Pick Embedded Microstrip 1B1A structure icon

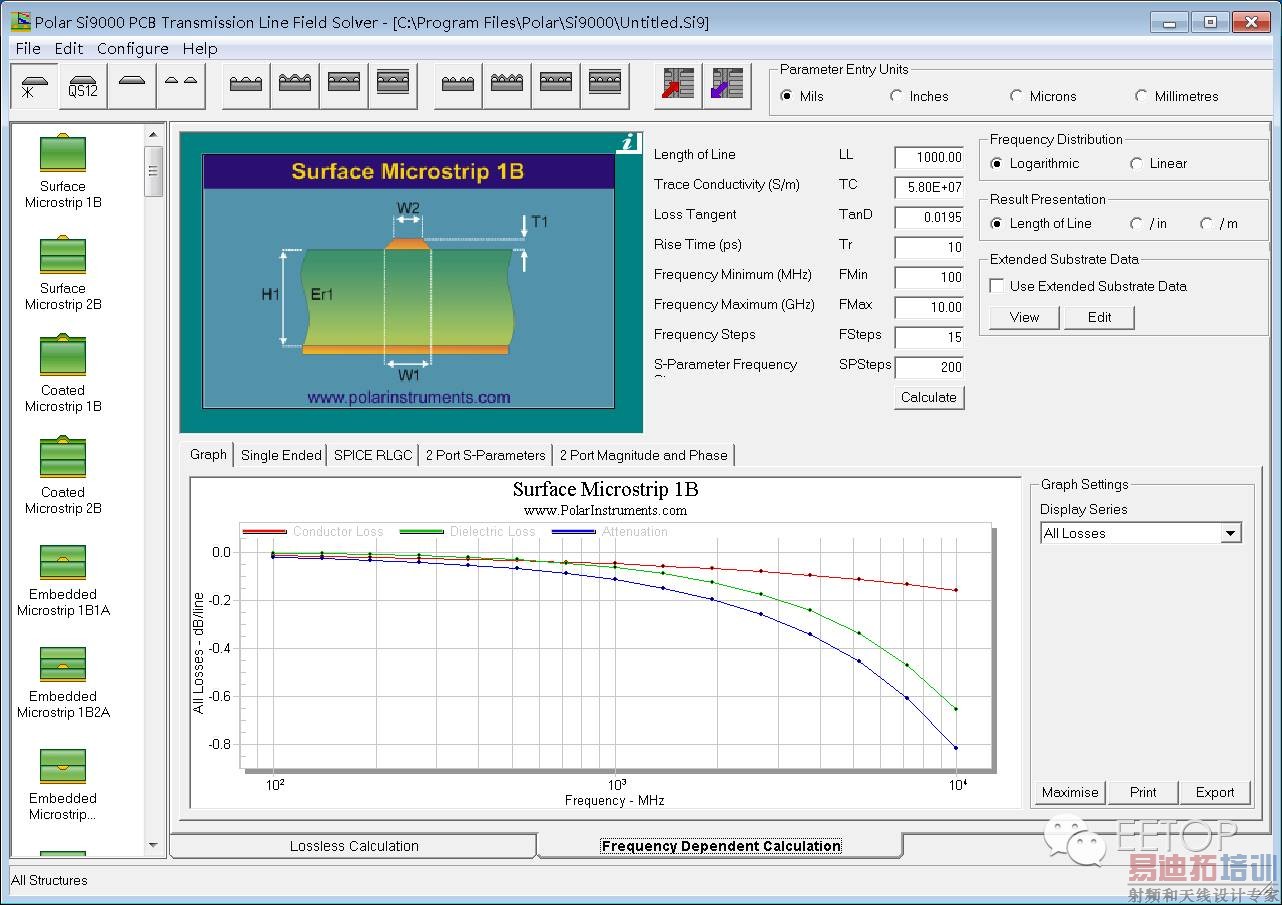pos(63,562)
